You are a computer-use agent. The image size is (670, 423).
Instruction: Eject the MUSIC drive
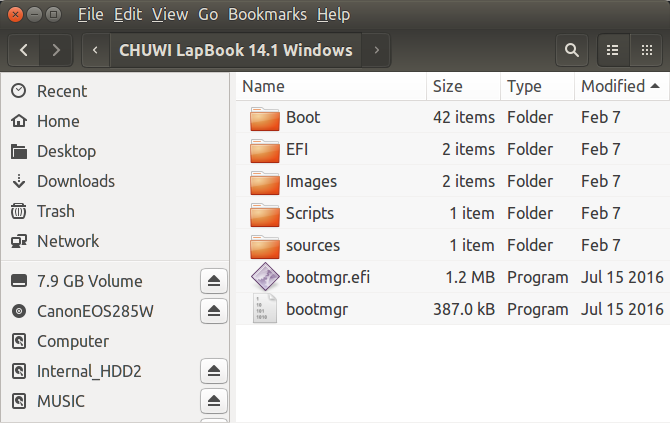pyautogui.click(x=214, y=401)
